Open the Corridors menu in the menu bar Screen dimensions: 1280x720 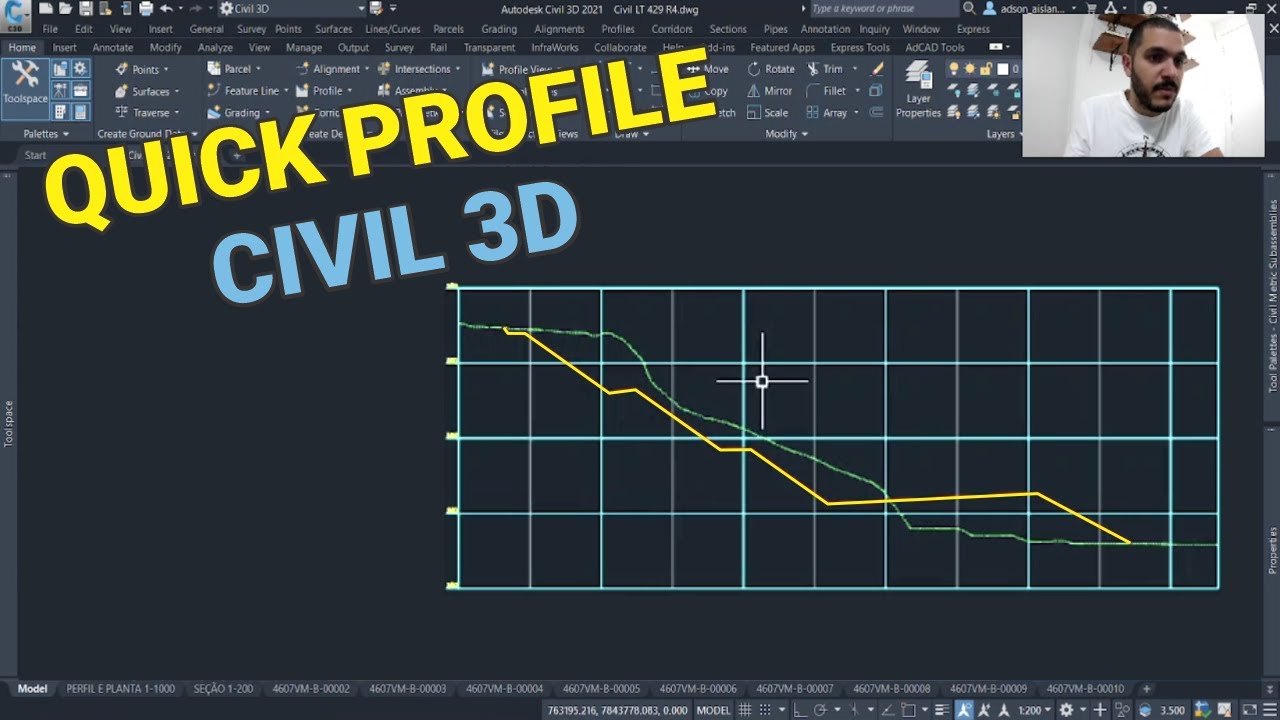pos(671,29)
